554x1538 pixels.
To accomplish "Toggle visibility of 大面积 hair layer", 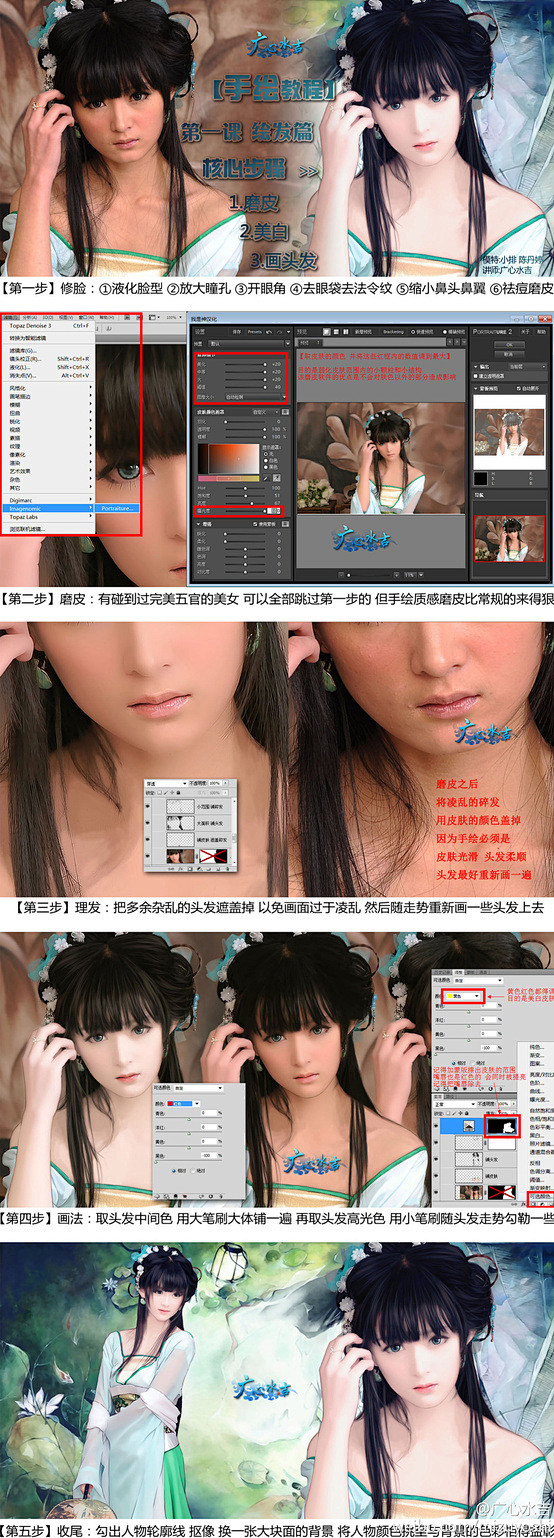I will [x=149, y=823].
